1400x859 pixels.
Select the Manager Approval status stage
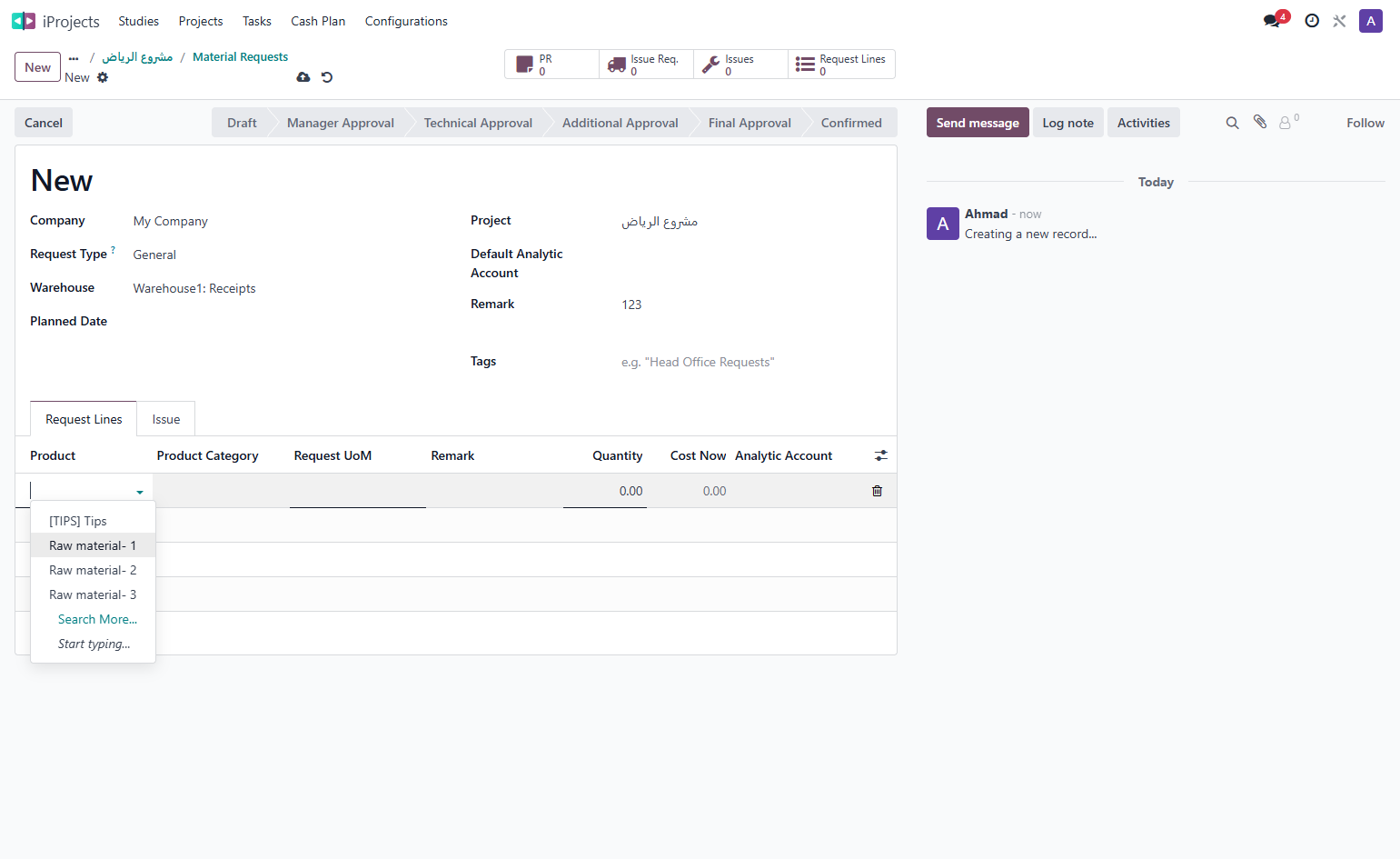pos(340,123)
